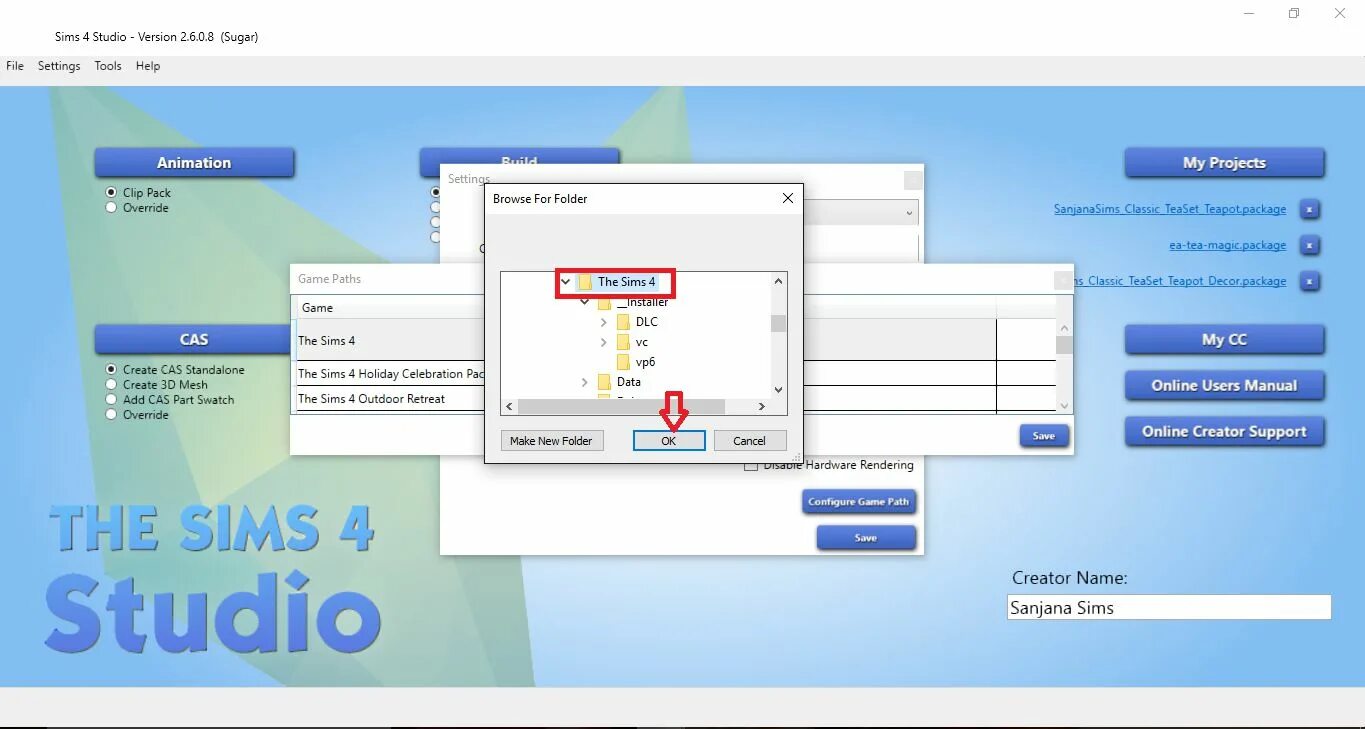Close the Settings window

tap(913, 180)
